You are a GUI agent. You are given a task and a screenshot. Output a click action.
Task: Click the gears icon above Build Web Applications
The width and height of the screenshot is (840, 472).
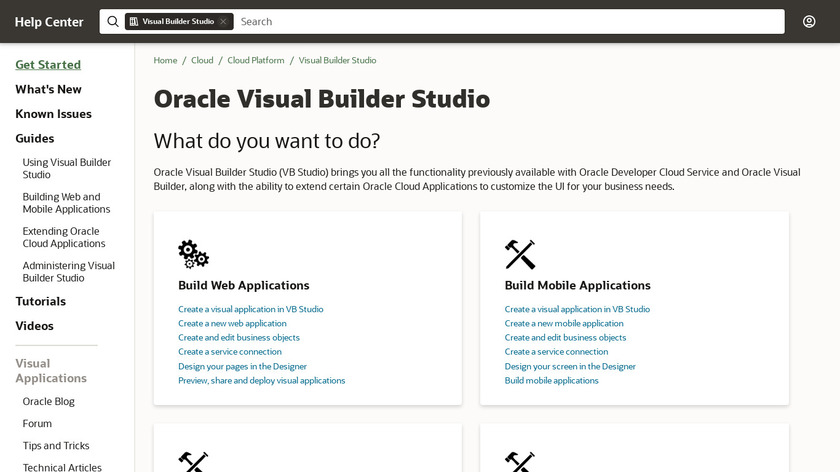point(193,254)
